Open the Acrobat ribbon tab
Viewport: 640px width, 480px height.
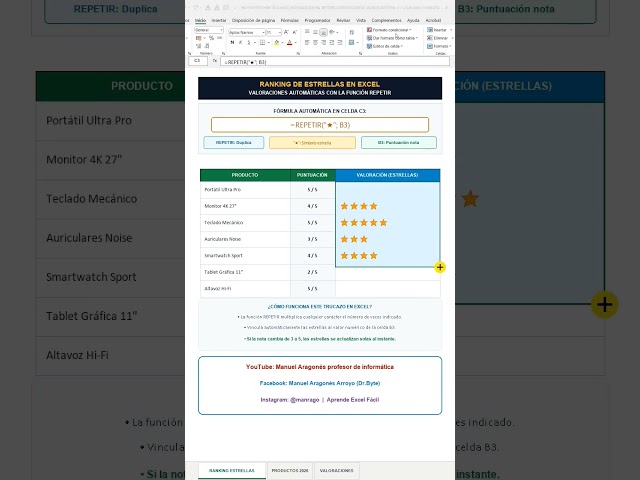[433, 20]
